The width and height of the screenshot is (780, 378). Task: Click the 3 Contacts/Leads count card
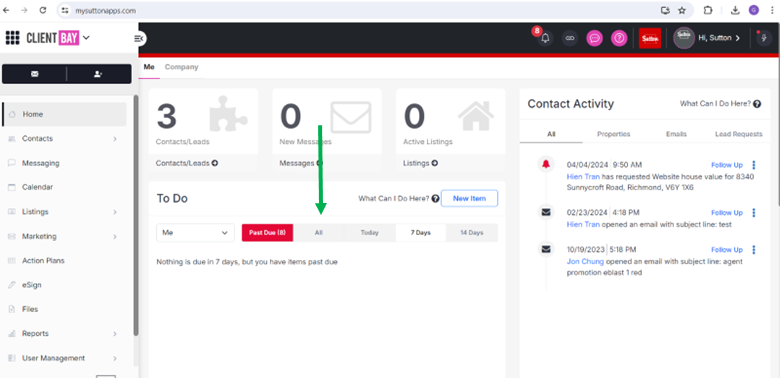point(203,121)
